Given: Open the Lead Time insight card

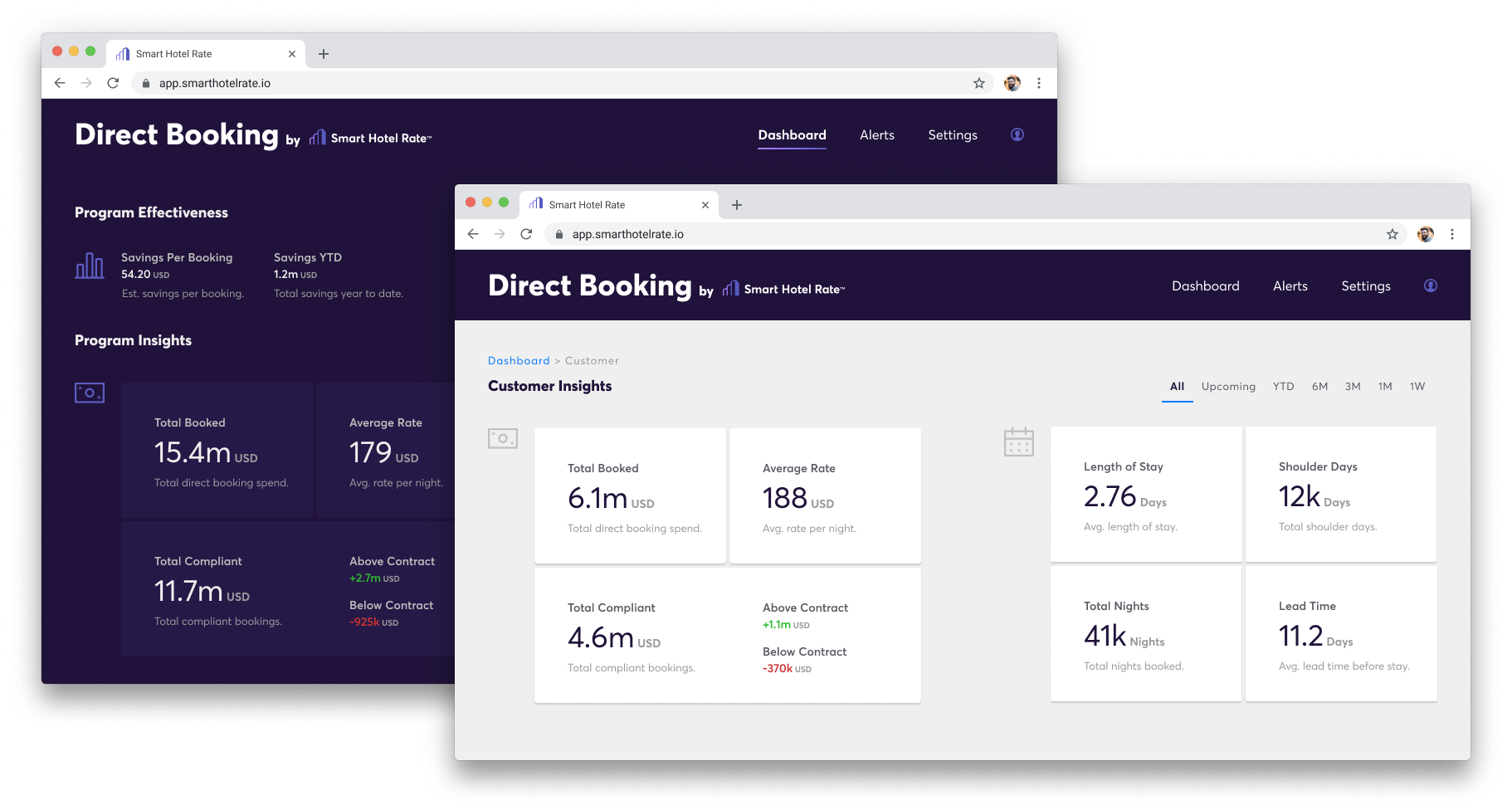Looking at the screenshot, I should click(1340, 634).
